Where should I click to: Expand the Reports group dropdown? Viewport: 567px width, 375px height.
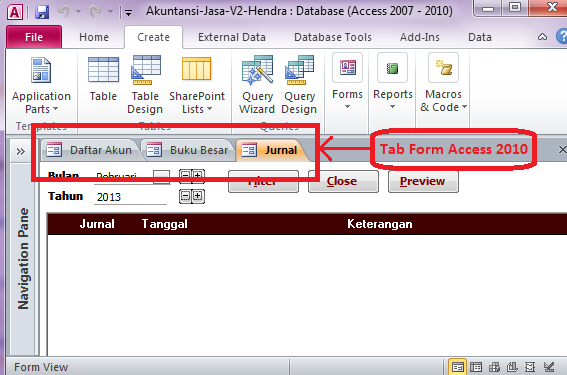coord(393,82)
